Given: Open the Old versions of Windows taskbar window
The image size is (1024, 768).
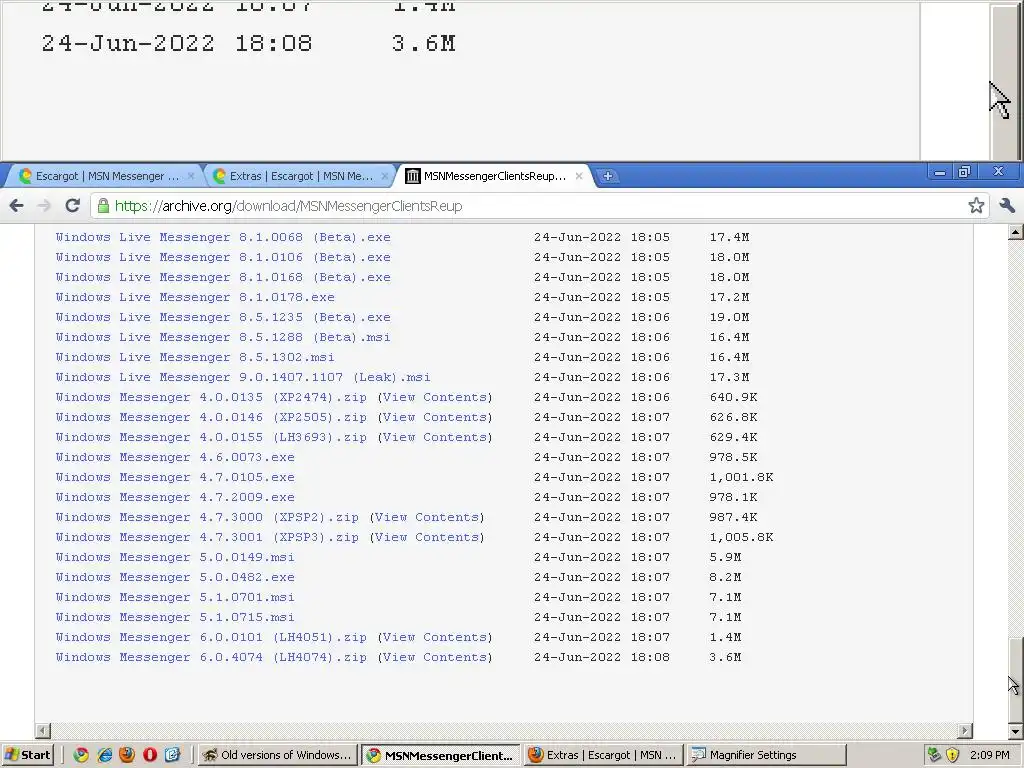Looking at the screenshot, I should pos(278,755).
